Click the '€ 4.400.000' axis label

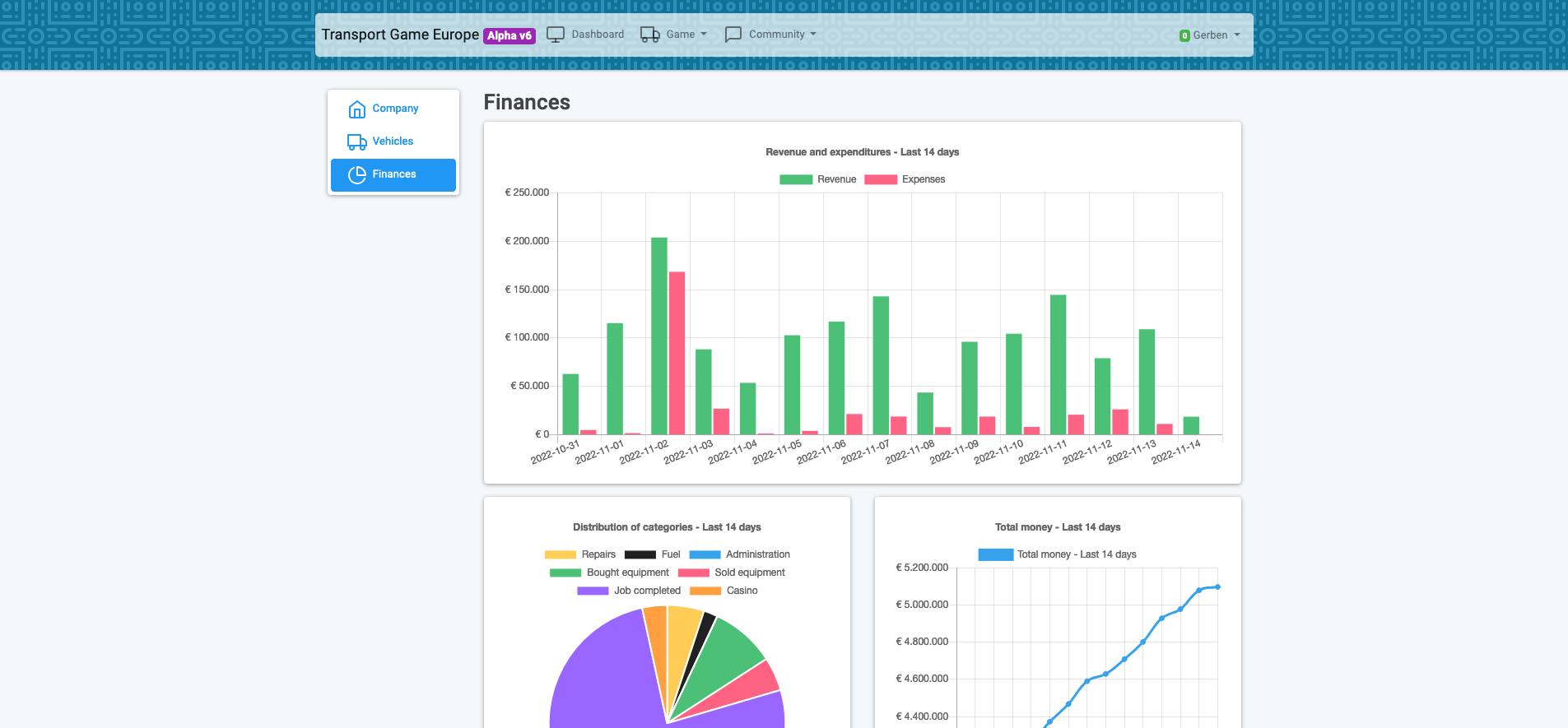click(922, 716)
